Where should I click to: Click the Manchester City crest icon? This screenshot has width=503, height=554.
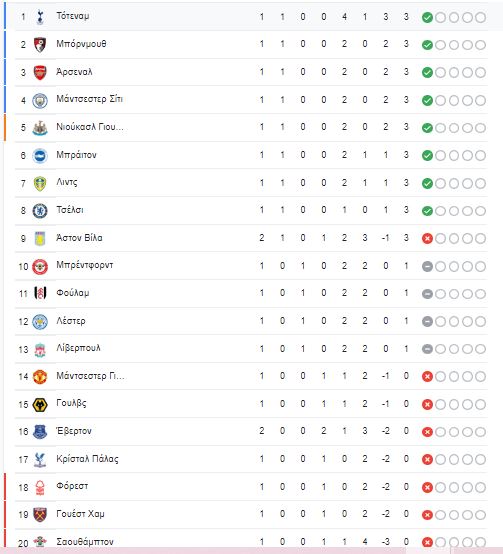tap(40, 100)
